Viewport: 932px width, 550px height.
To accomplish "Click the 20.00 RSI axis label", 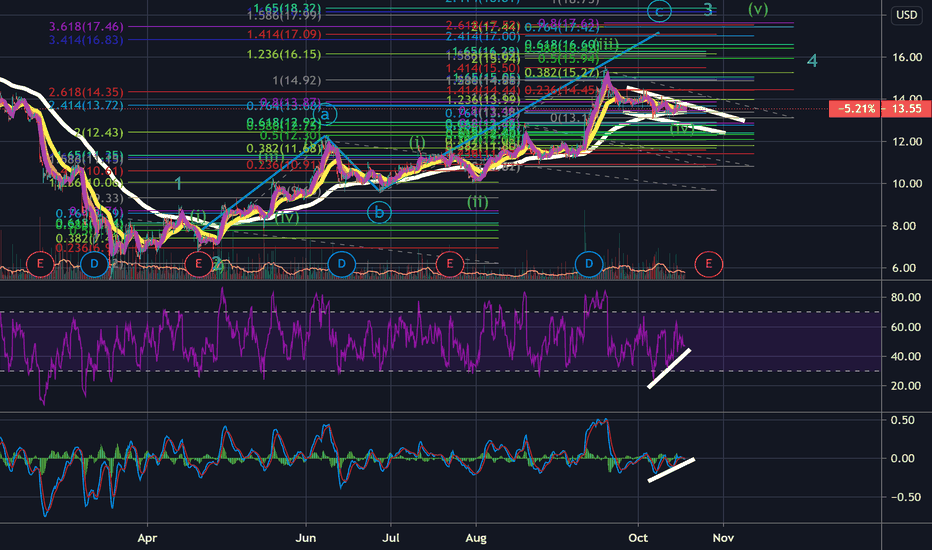I will [906, 386].
